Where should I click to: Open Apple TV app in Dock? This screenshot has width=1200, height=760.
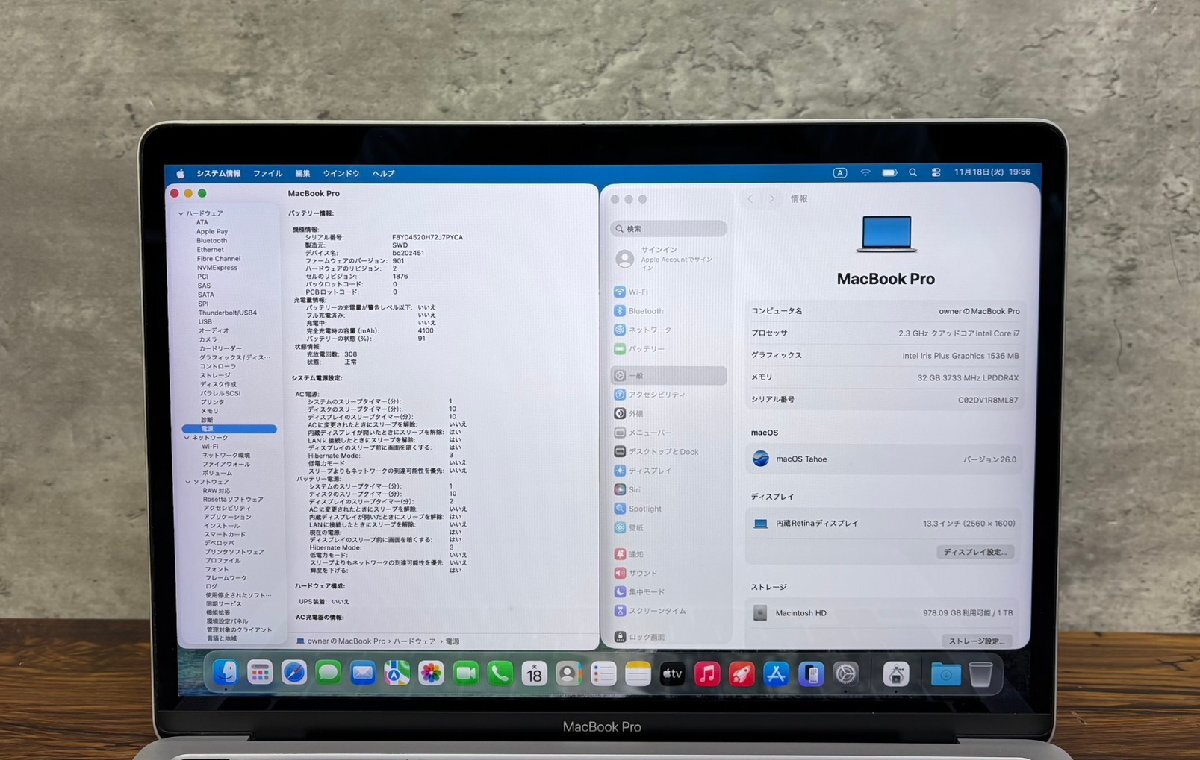click(672, 674)
